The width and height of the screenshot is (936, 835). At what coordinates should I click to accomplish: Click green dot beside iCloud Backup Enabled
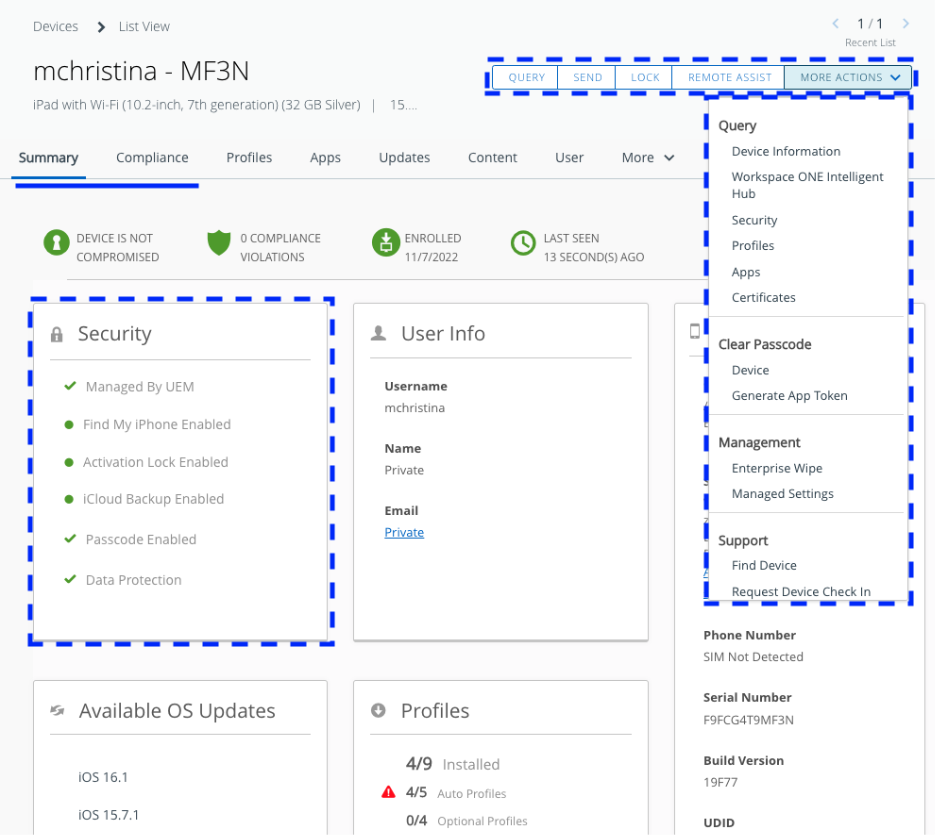[69, 500]
